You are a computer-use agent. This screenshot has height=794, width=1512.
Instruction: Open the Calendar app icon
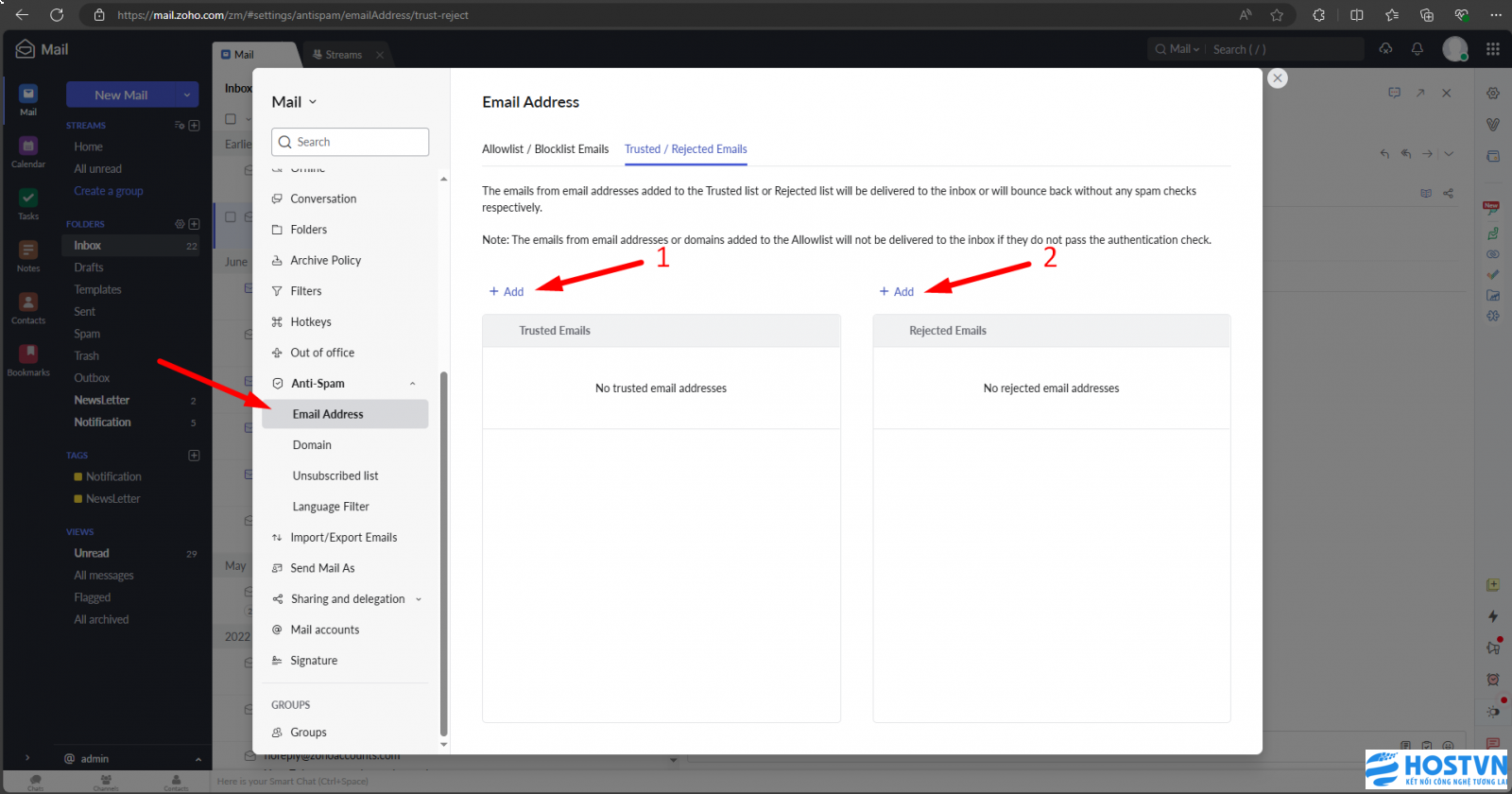click(28, 147)
